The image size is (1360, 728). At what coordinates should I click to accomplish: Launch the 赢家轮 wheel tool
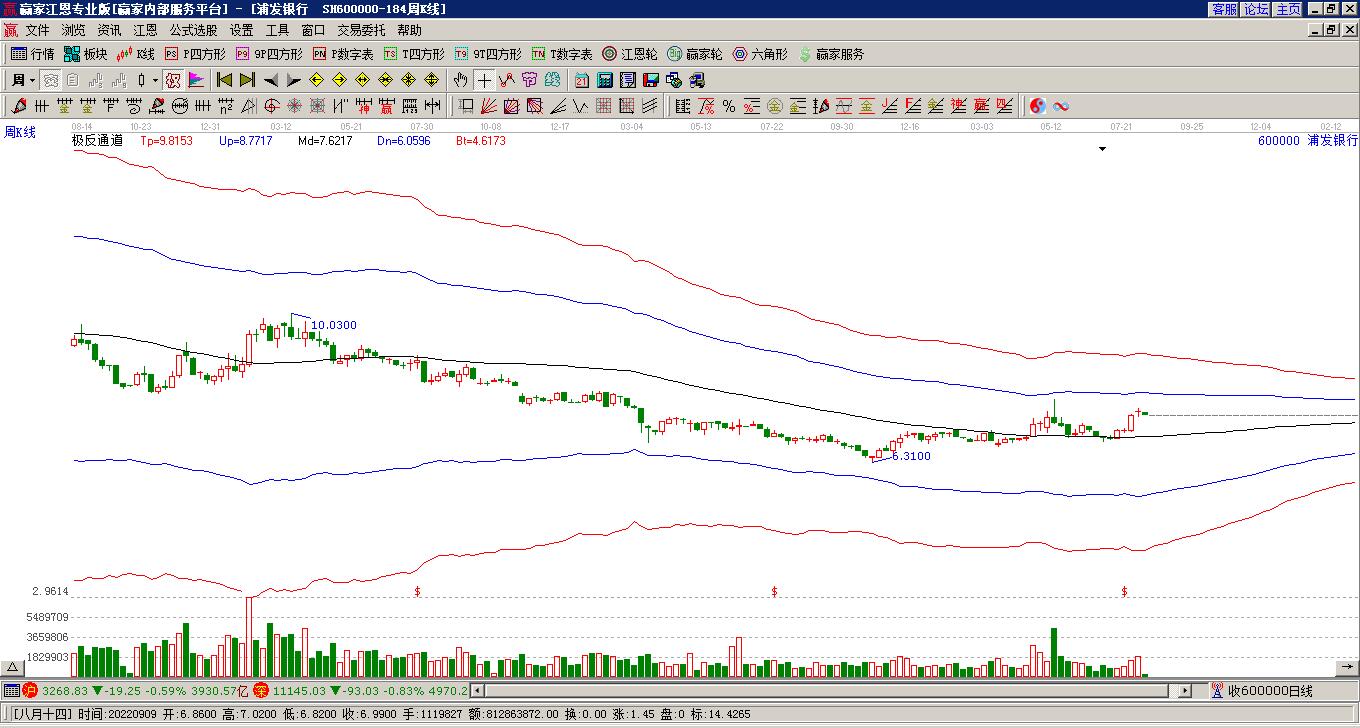(x=695, y=54)
